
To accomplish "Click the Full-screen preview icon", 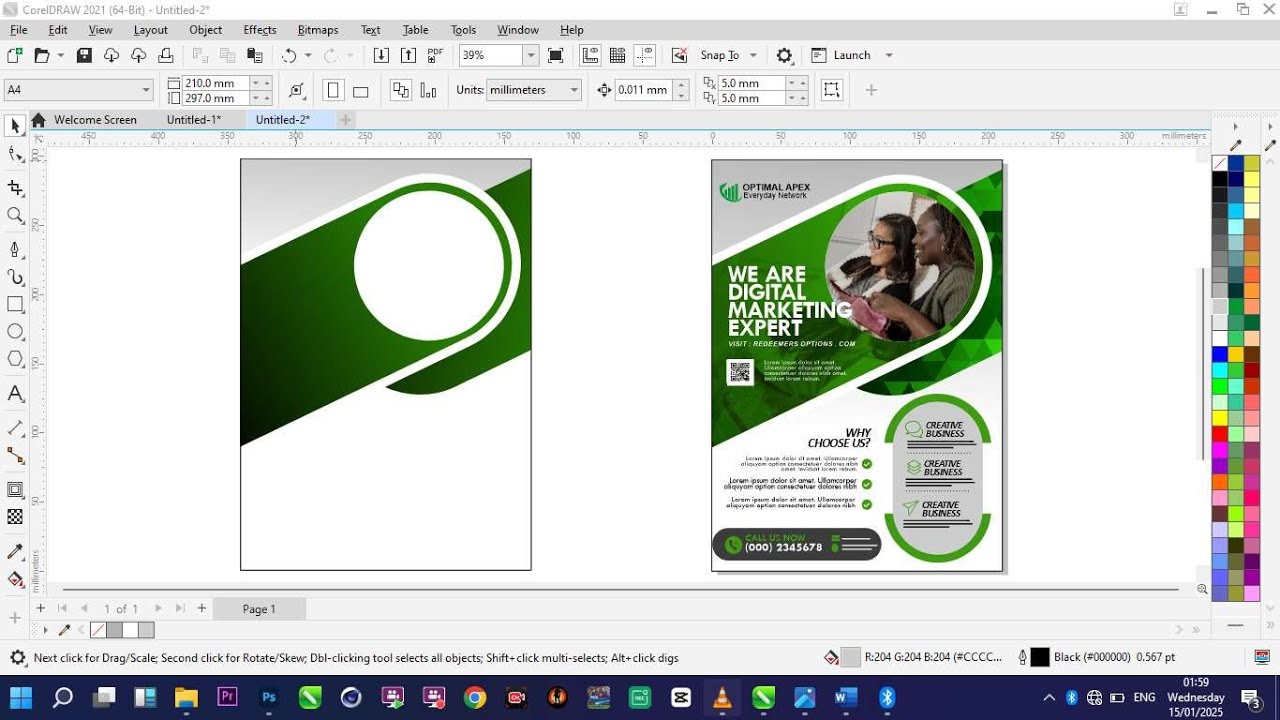I will tap(556, 55).
